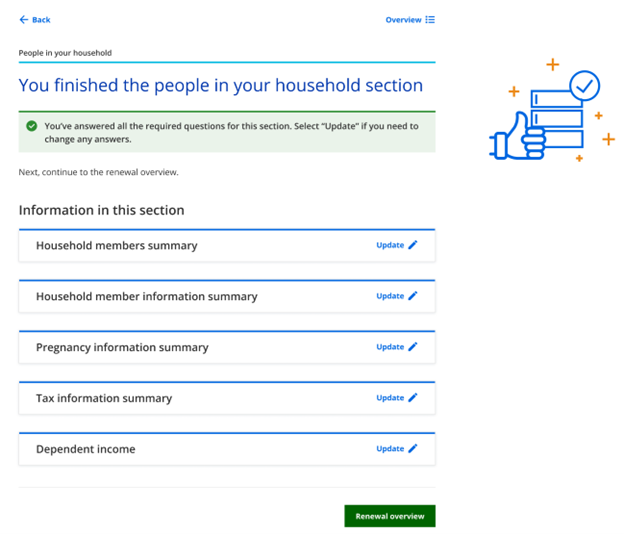624x534 pixels.
Task: Click pencil icon for Dependent income
Action: [x=413, y=449]
